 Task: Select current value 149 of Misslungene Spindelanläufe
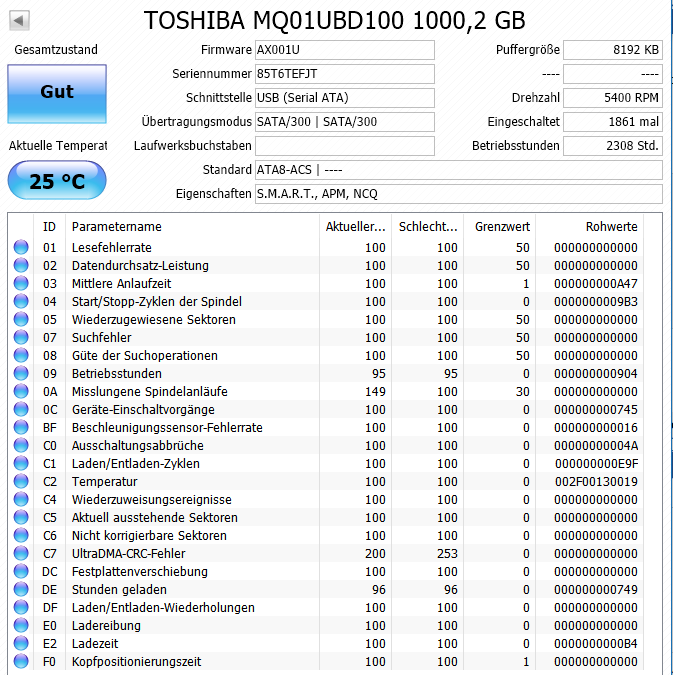(x=375, y=392)
